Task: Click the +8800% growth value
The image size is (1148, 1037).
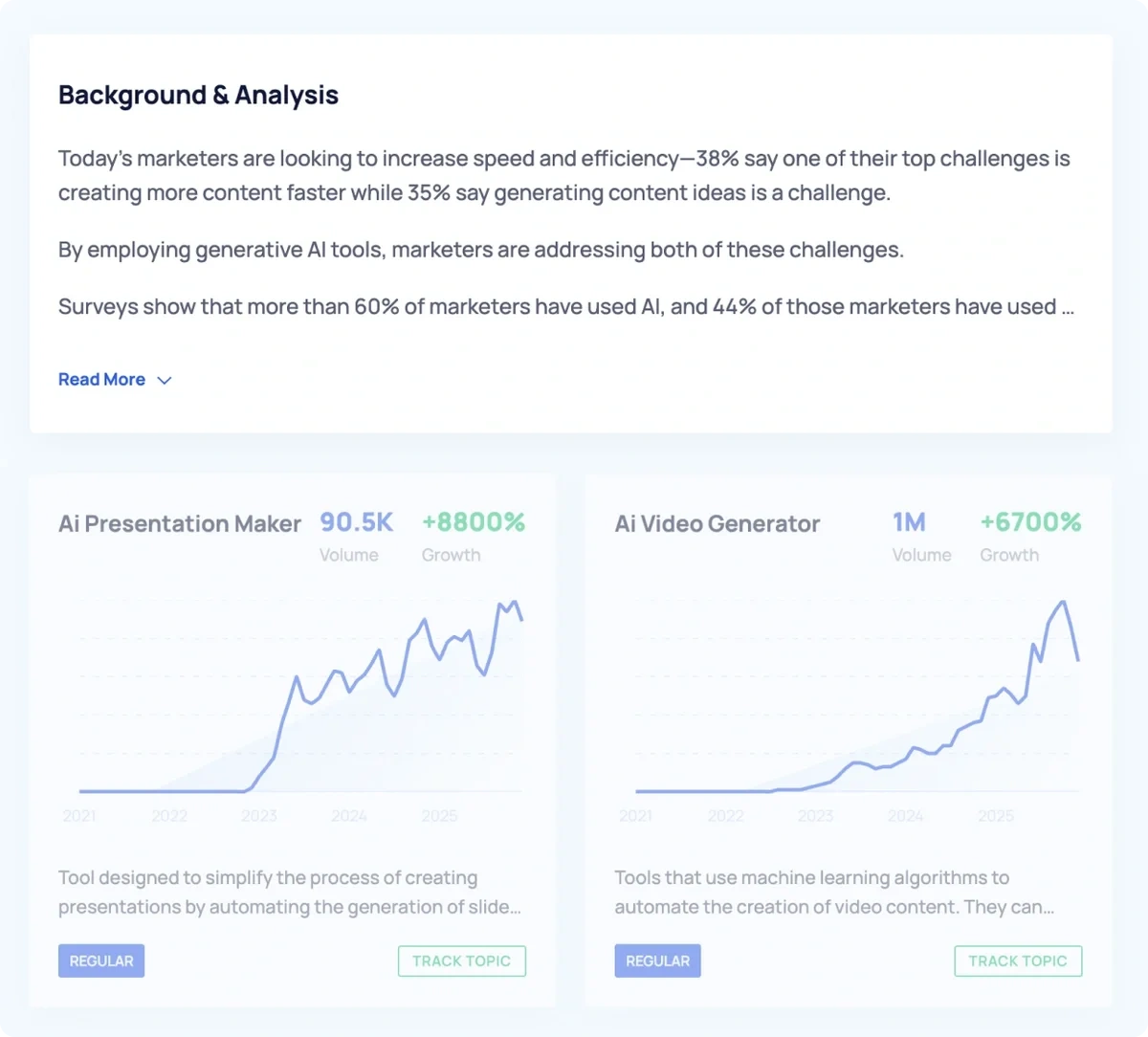Action: 474,521
